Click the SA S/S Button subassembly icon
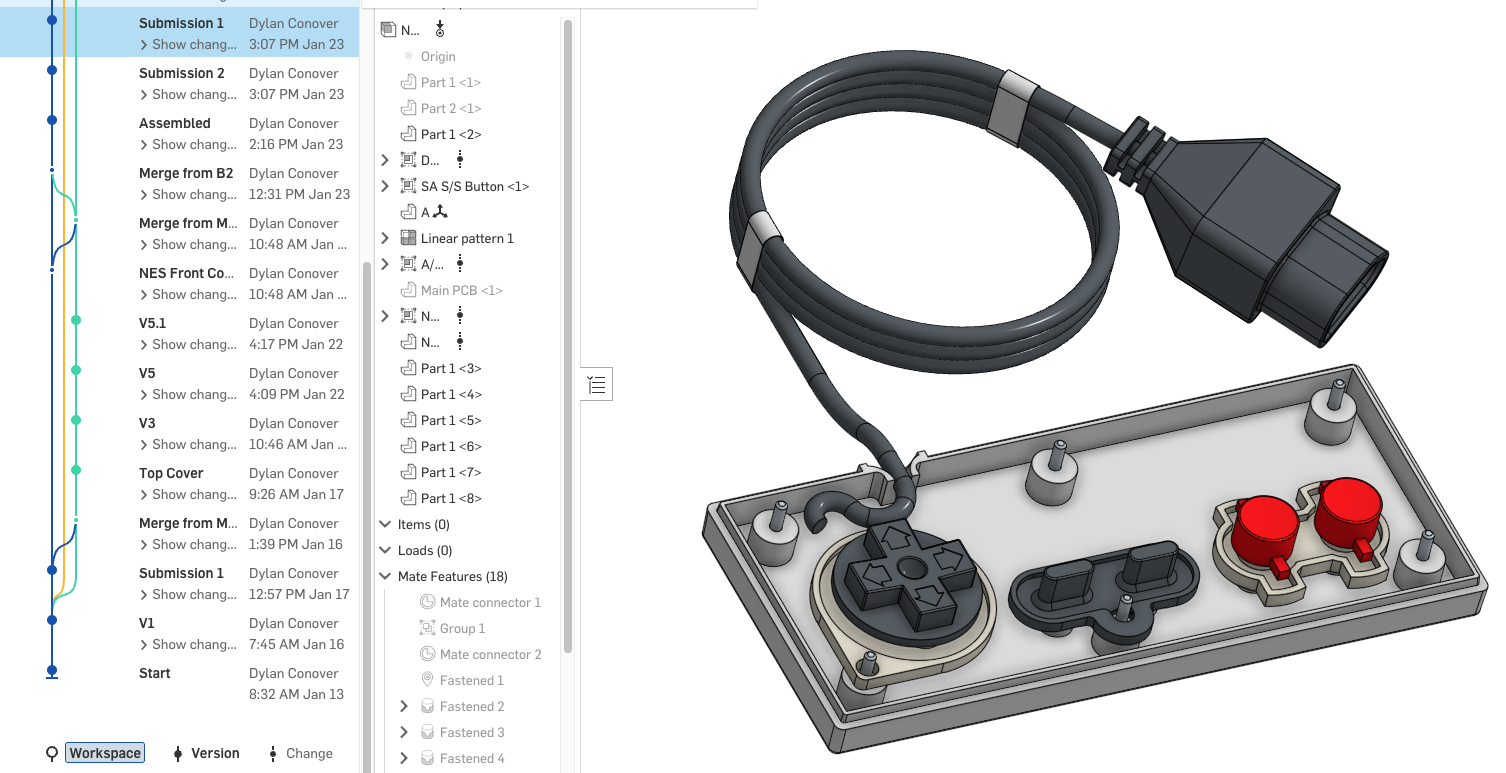The image size is (1506, 773). [x=408, y=186]
